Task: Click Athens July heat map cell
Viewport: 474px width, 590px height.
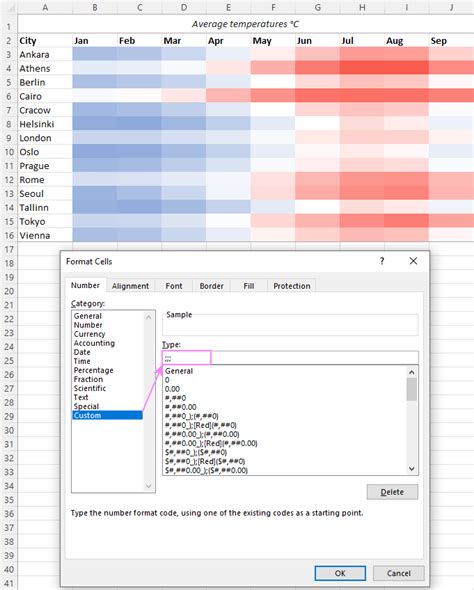Action: coord(362,68)
